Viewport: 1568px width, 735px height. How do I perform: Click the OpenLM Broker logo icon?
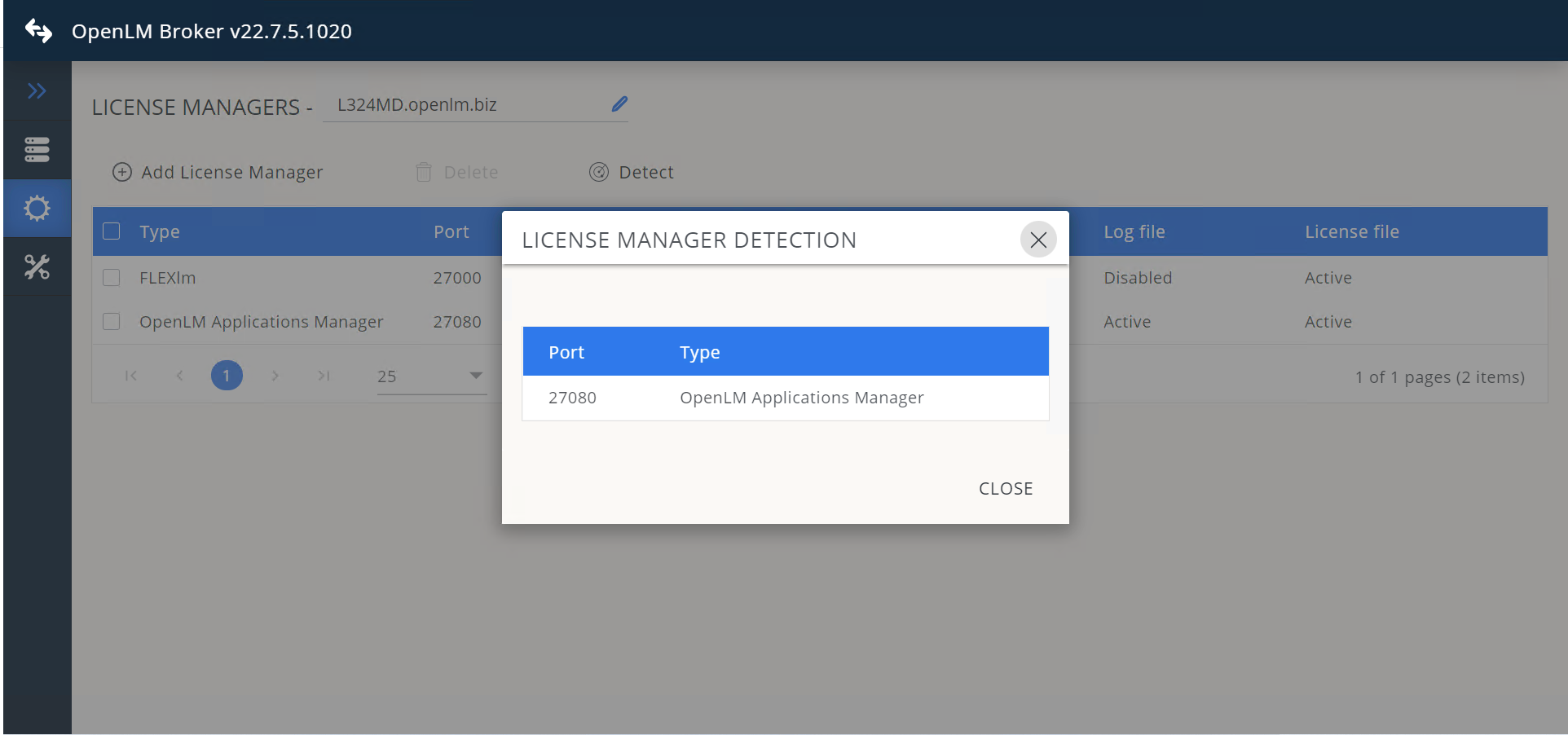point(38,31)
